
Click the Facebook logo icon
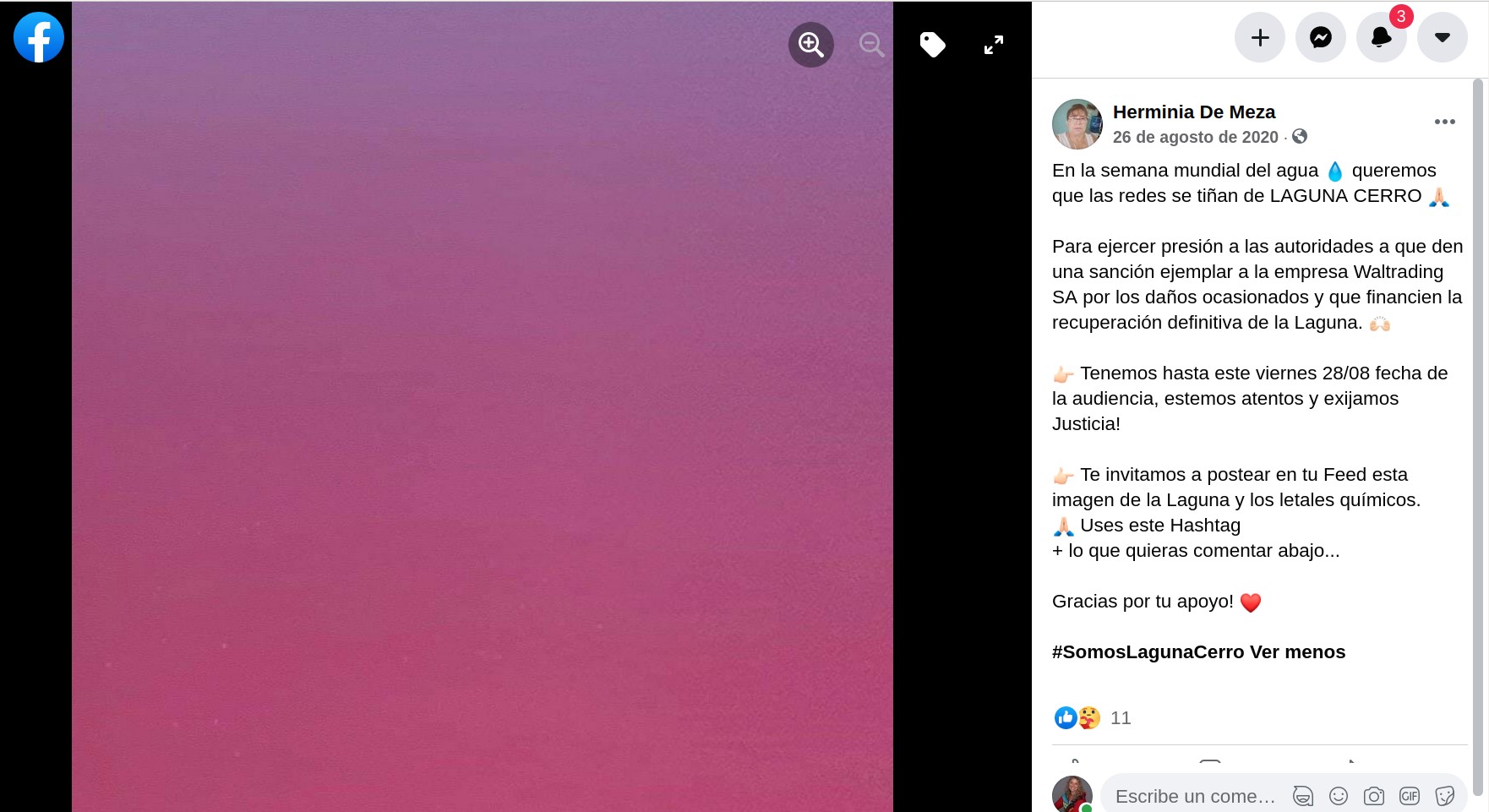39,37
